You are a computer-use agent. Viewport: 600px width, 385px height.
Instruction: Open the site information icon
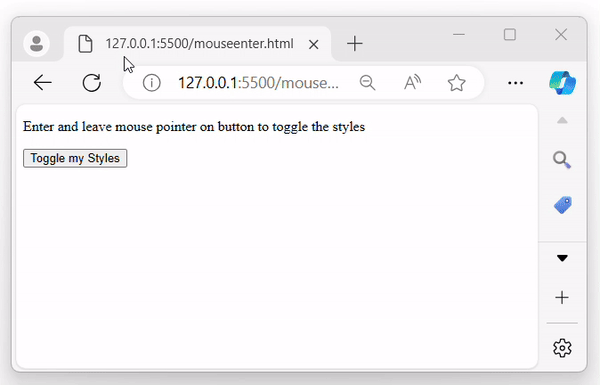coord(152,83)
